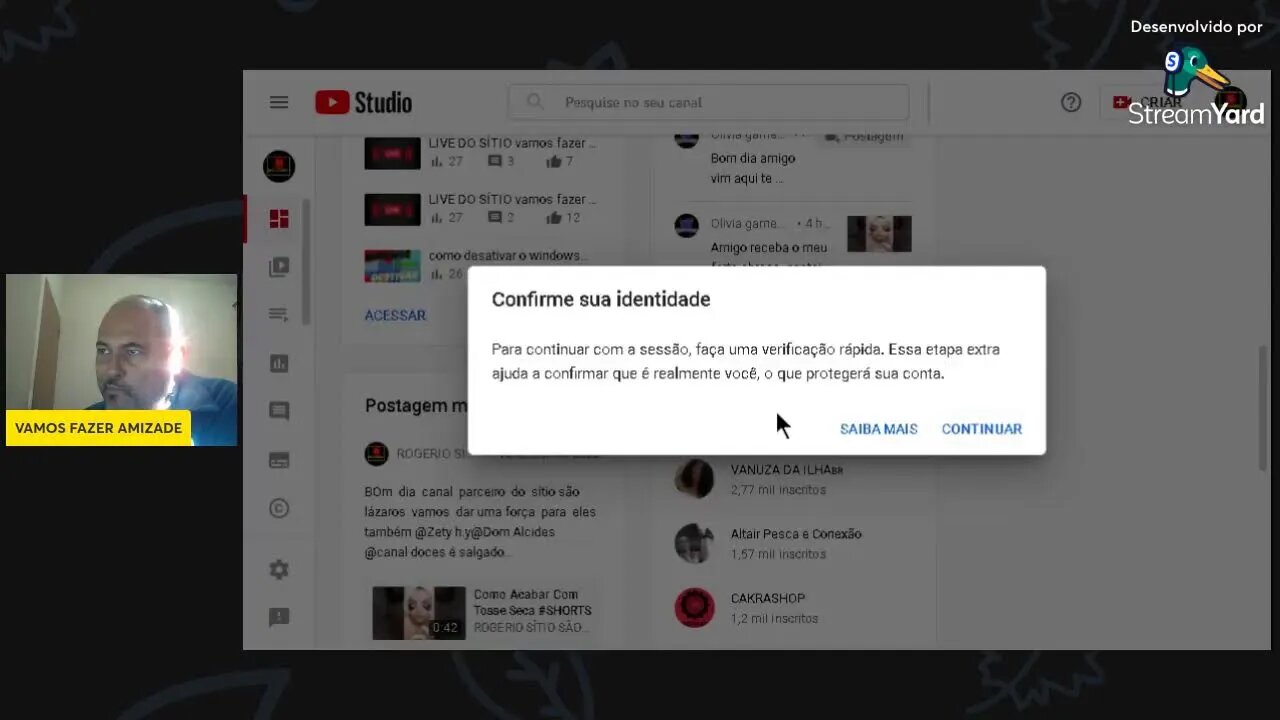1280x720 pixels.
Task: Click the VANUZA DA ILHA channel name
Action: 787,470
